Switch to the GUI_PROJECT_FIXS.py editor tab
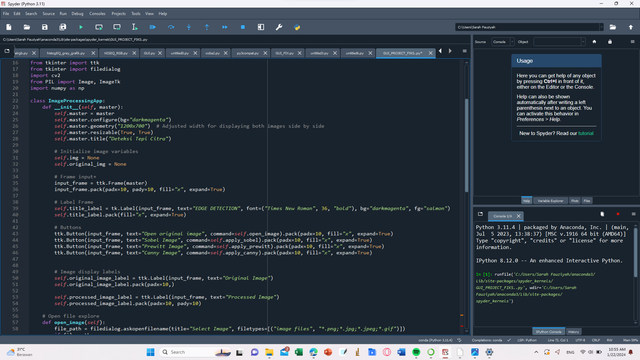The image size is (640, 360). coord(402,53)
